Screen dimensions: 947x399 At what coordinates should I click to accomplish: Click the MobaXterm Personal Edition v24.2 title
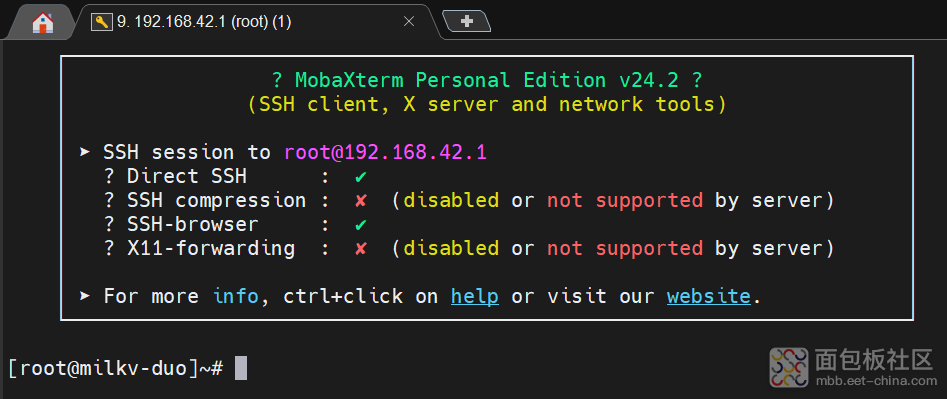[487, 80]
